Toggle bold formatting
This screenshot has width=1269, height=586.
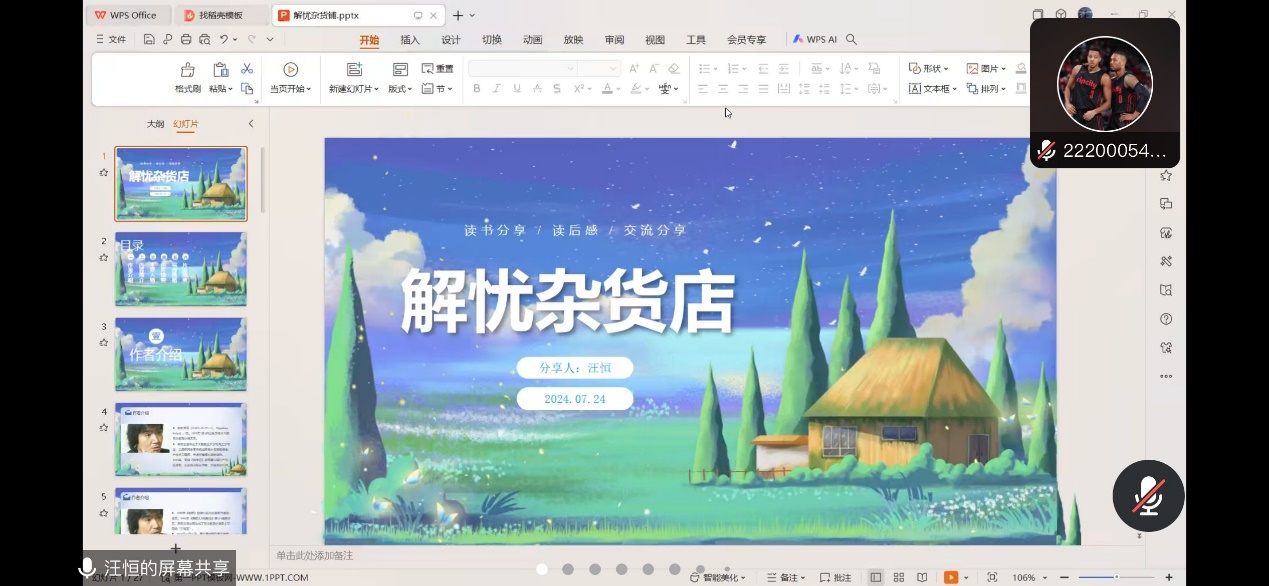click(x=477, y=89)
